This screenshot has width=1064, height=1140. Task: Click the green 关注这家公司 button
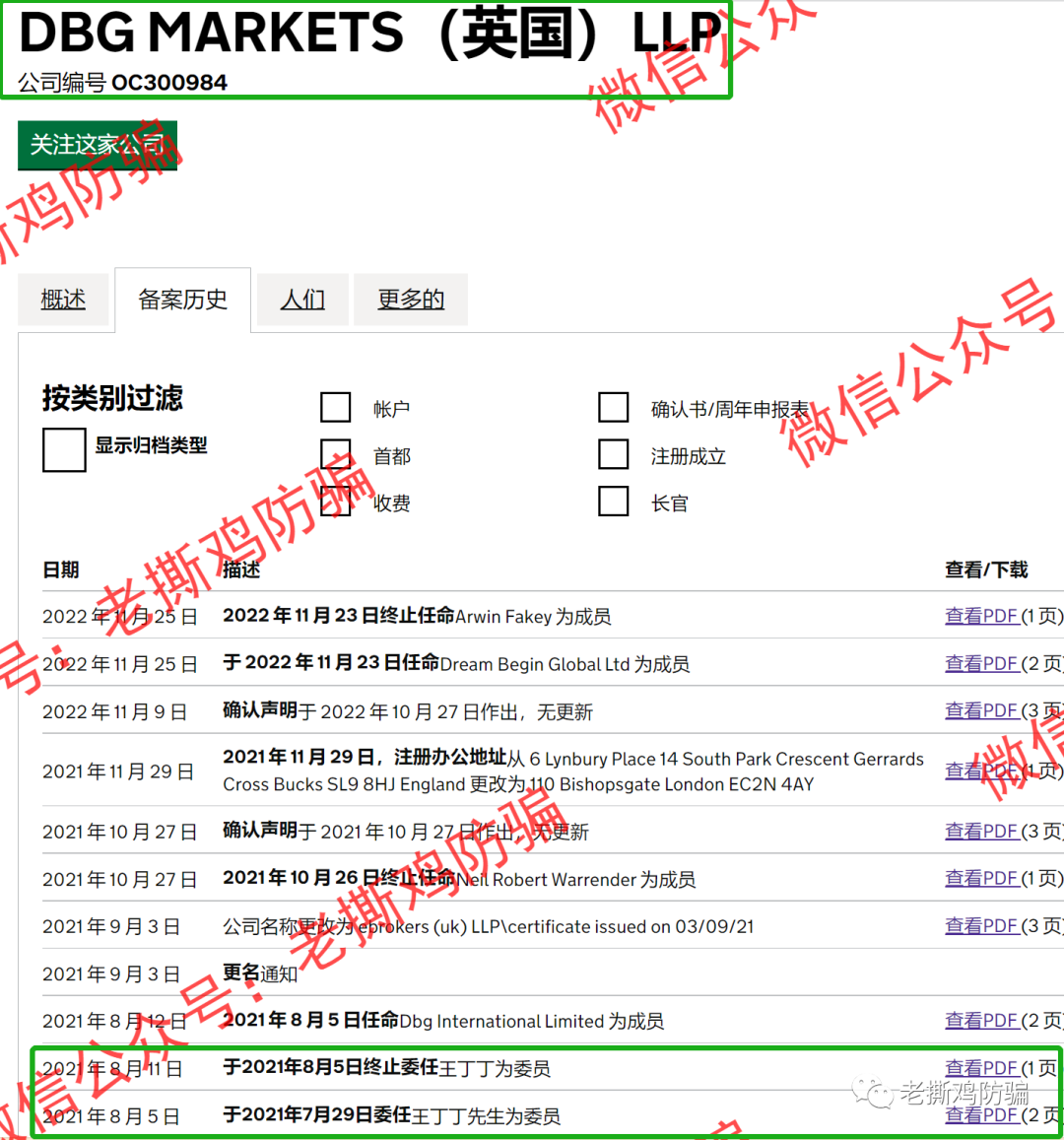pyautogui.click(x=98, y=146)
